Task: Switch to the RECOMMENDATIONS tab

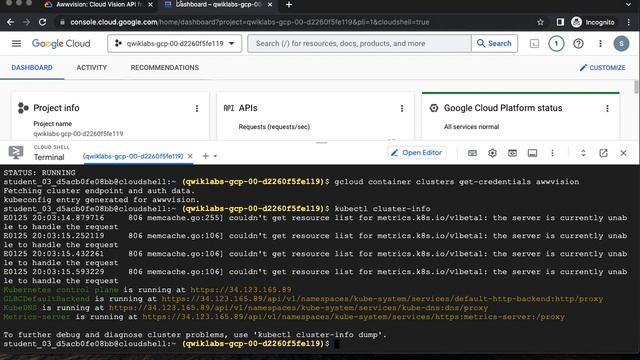Action: pyautogui.click(x=164, y=68)
